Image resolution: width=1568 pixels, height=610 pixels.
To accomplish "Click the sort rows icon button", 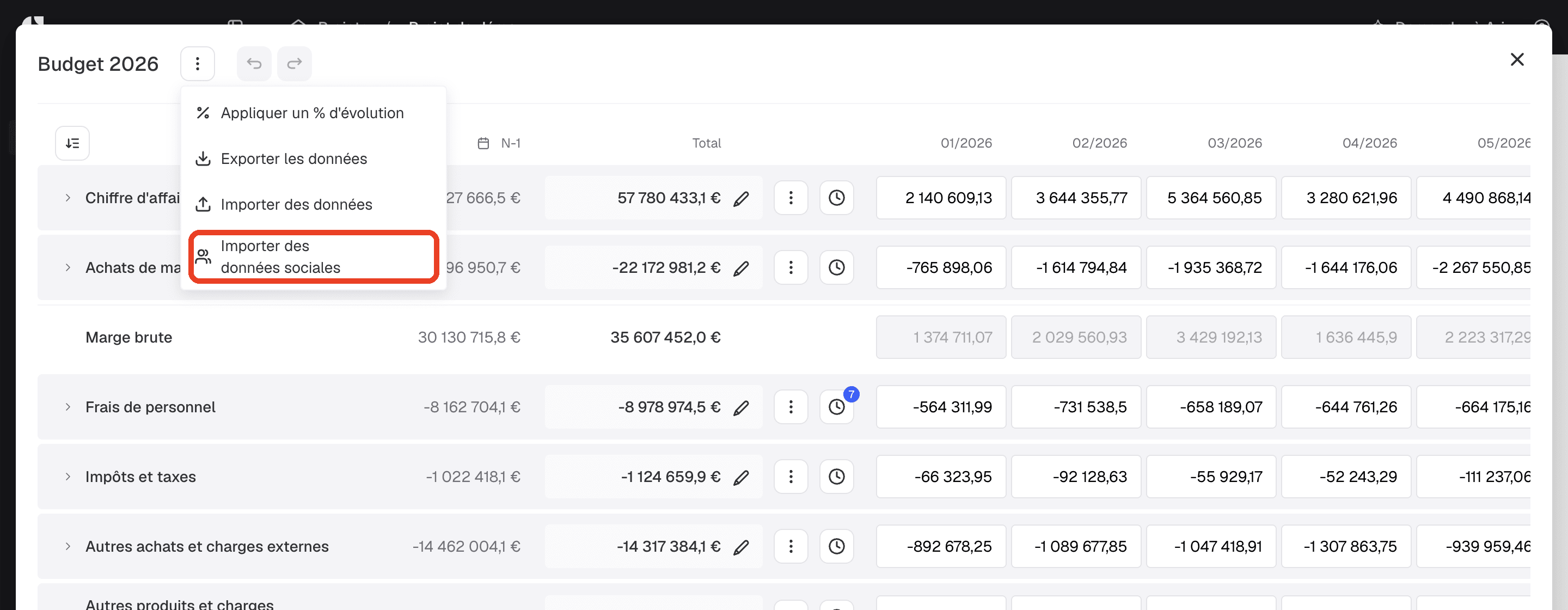I will pos(72,143).
